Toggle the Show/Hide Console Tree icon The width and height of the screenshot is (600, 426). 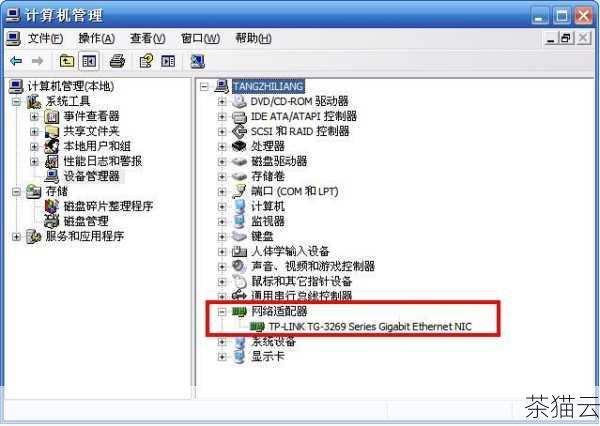click(89, 61)
